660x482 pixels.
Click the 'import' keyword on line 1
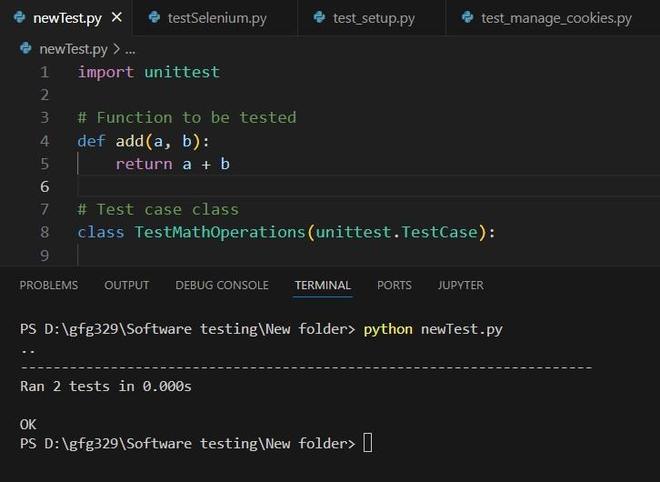106,72
